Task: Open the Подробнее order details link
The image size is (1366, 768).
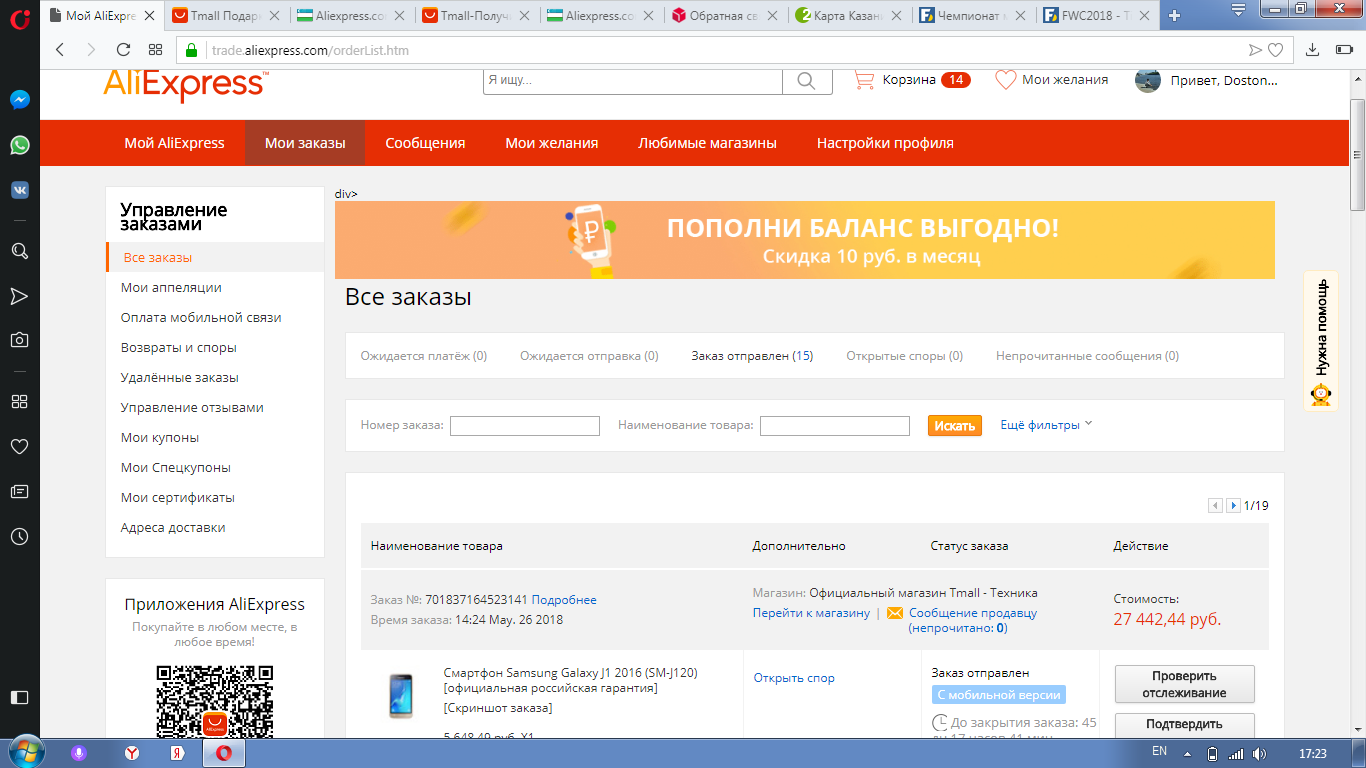Action: [564, 600]
